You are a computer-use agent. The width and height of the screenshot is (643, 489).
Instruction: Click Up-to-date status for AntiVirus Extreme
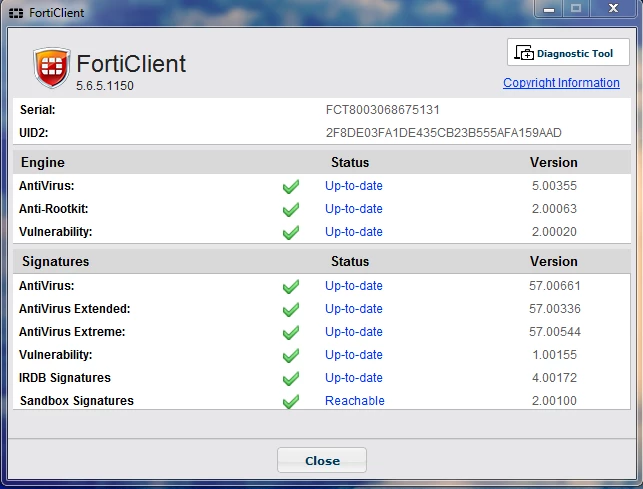[x=354, y=331]
